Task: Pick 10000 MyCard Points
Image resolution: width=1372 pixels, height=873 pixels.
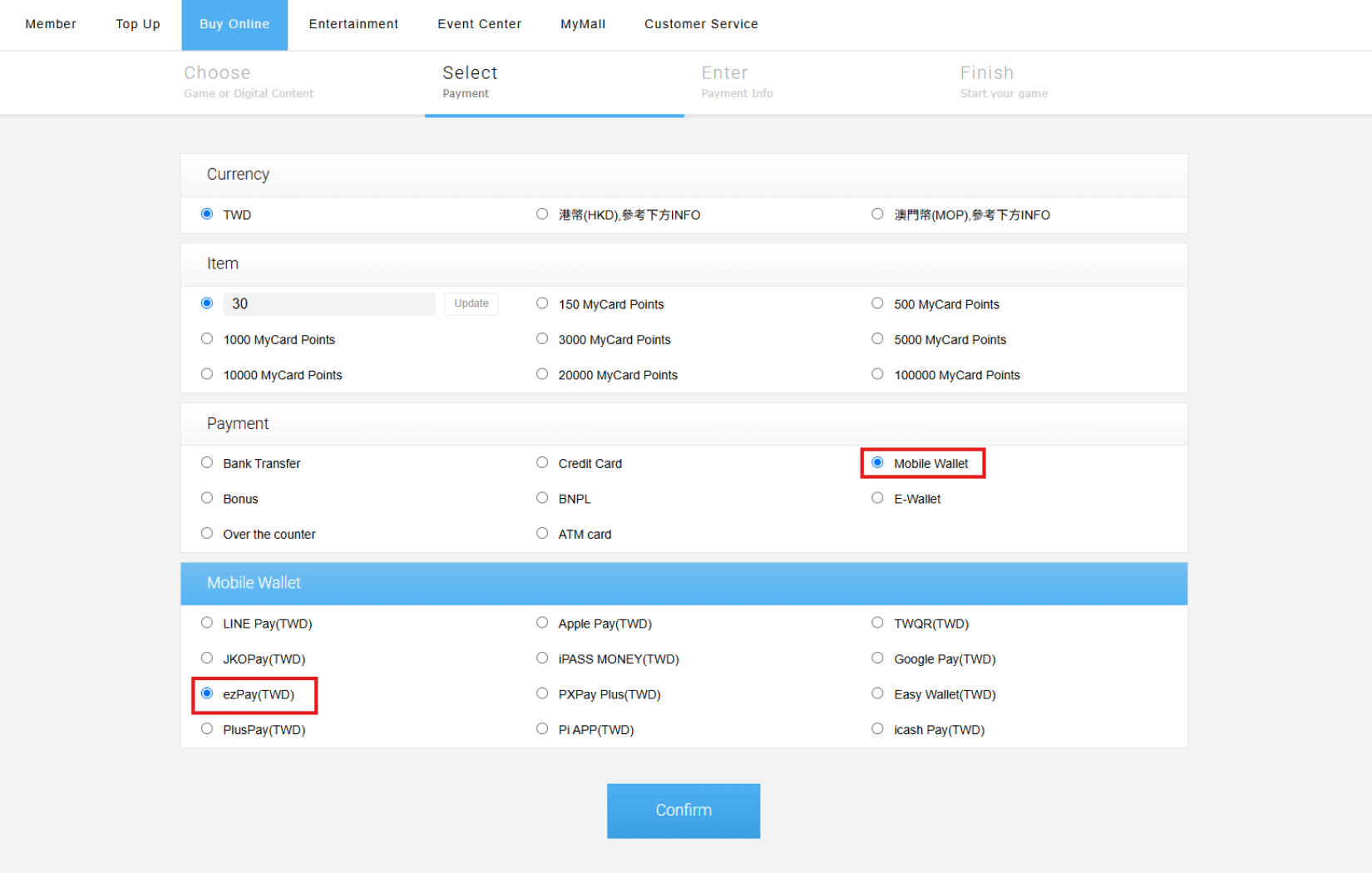Action: pos(207,374)
